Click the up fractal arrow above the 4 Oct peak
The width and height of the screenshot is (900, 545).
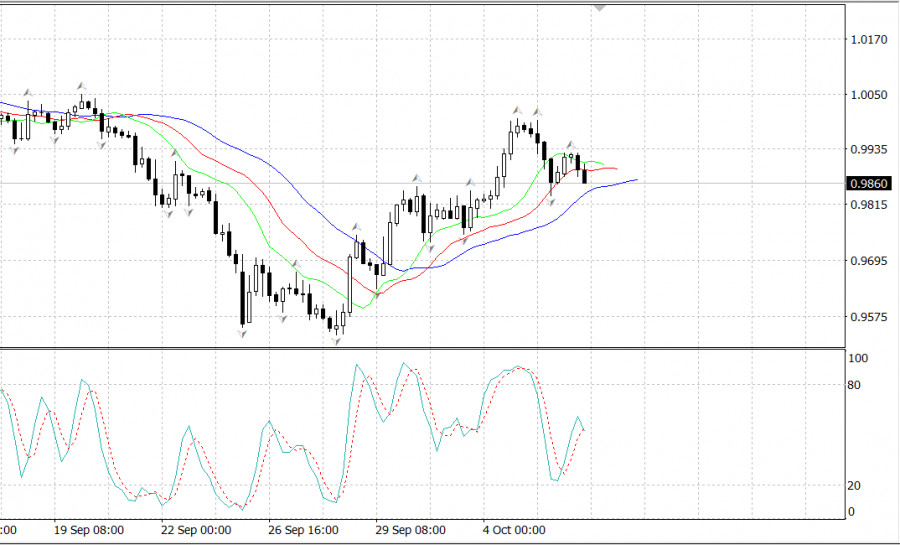coord(517,109)
